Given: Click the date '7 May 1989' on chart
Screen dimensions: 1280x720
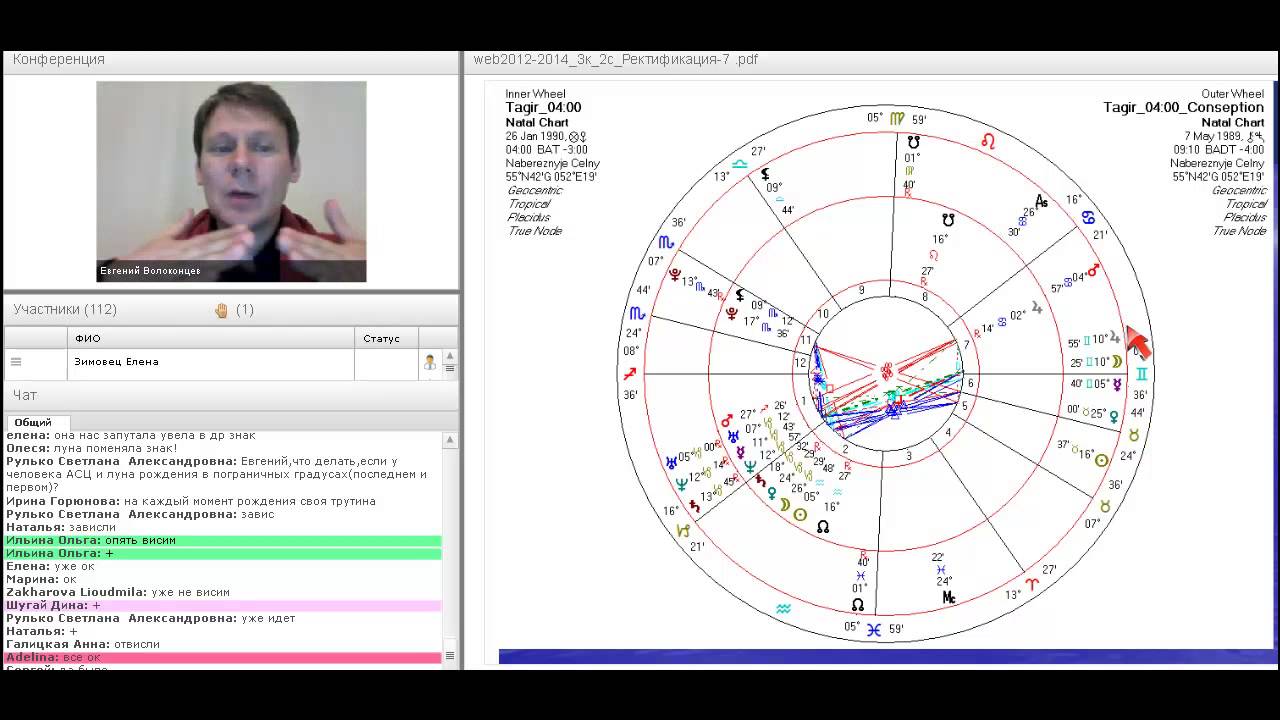Looking at the screenshot, I should [x=1214, y=136].
